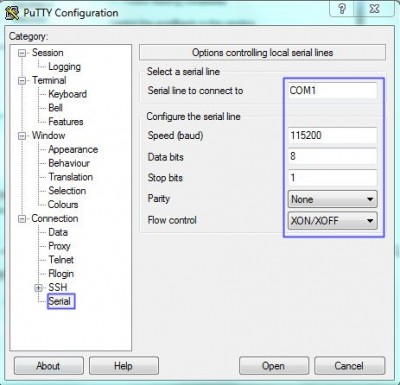This screenshot has width=400, height=385.
Task: Select the Terminal category
Action: 49,80
